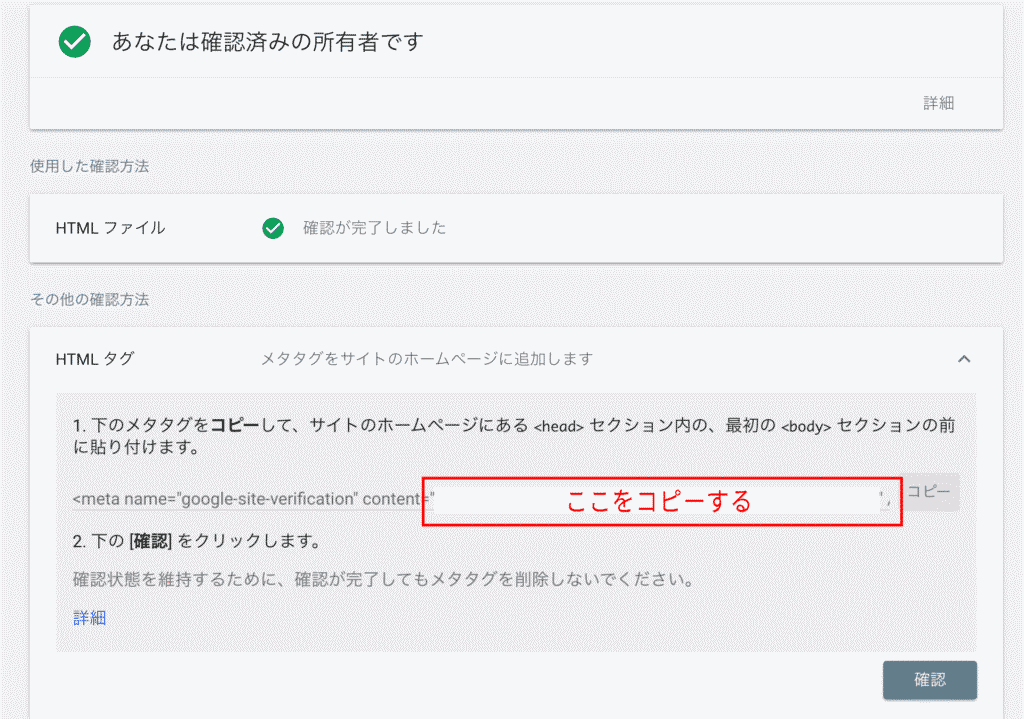Click the <head> code text in step 1

point(558,426)
